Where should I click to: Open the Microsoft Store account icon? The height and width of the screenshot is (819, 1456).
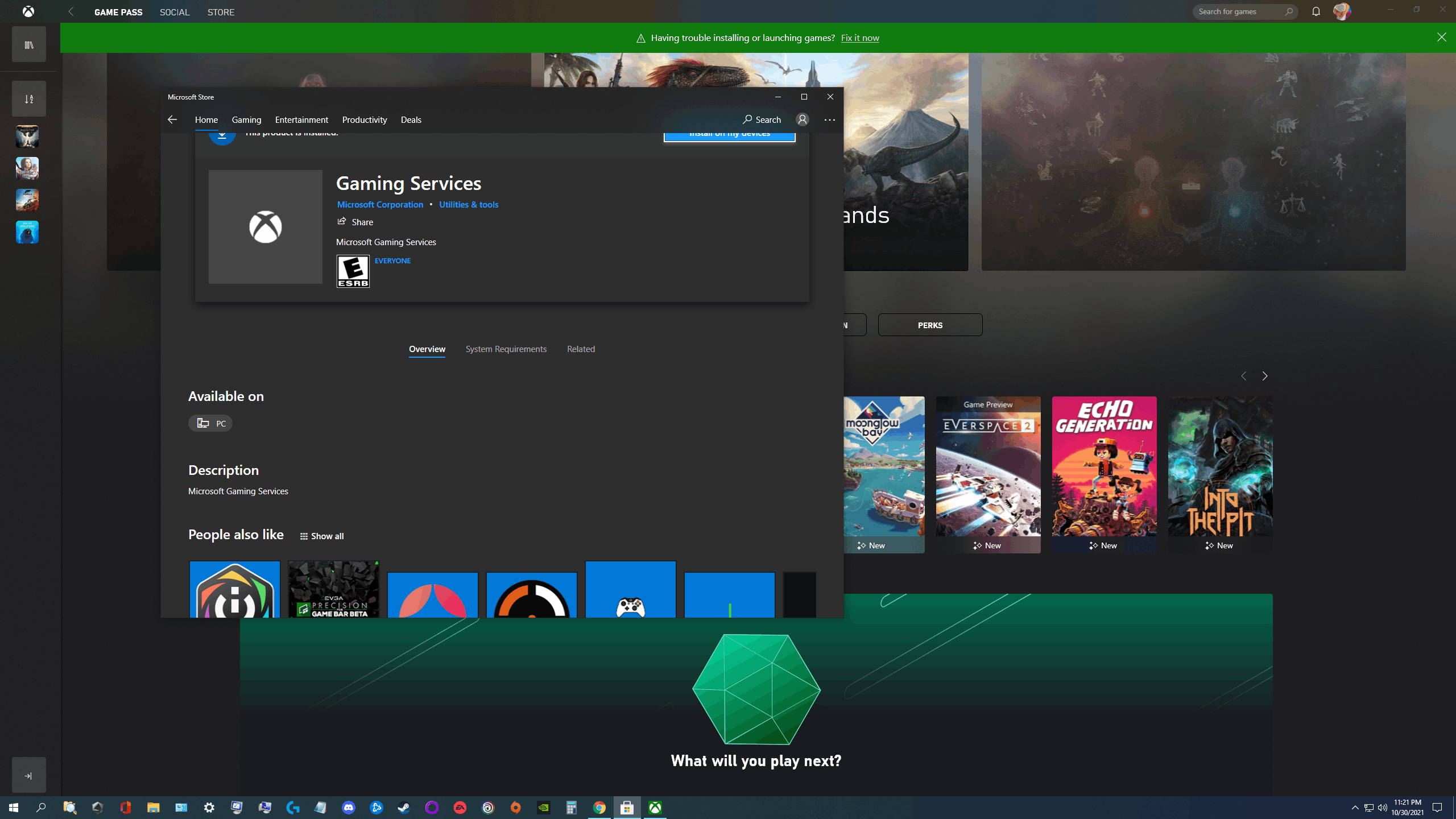click(x=803, y=119)
